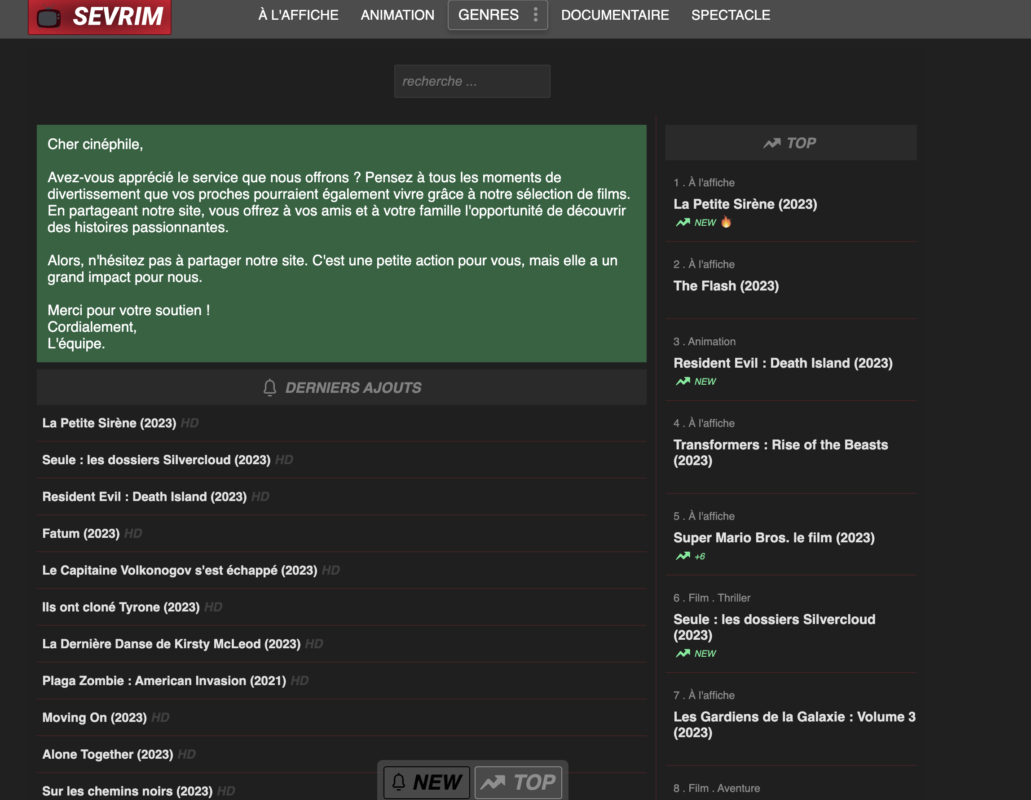Click the trending arrow icon beside TOP header
Image resolution: width=1031 pixels, height=800 pixels.
pyautogui.click(x=772, y=143)
